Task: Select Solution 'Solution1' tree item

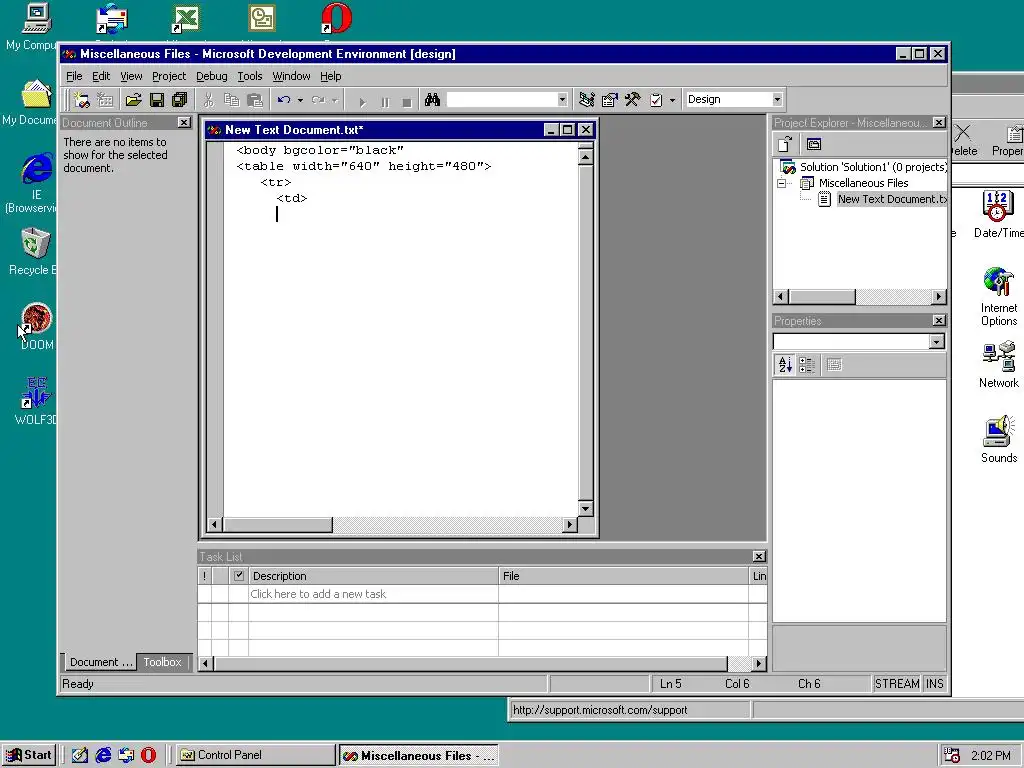Action: (872, 167)
